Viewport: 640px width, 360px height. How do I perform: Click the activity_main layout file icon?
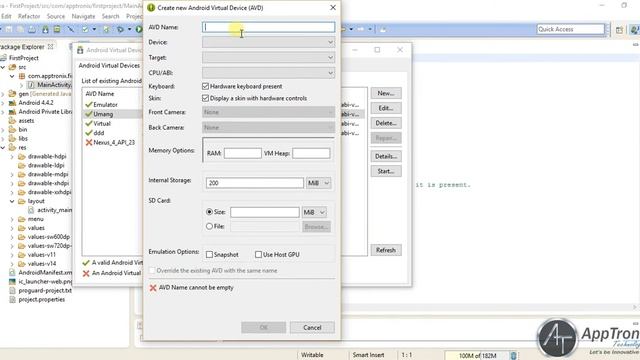point(31,210)
